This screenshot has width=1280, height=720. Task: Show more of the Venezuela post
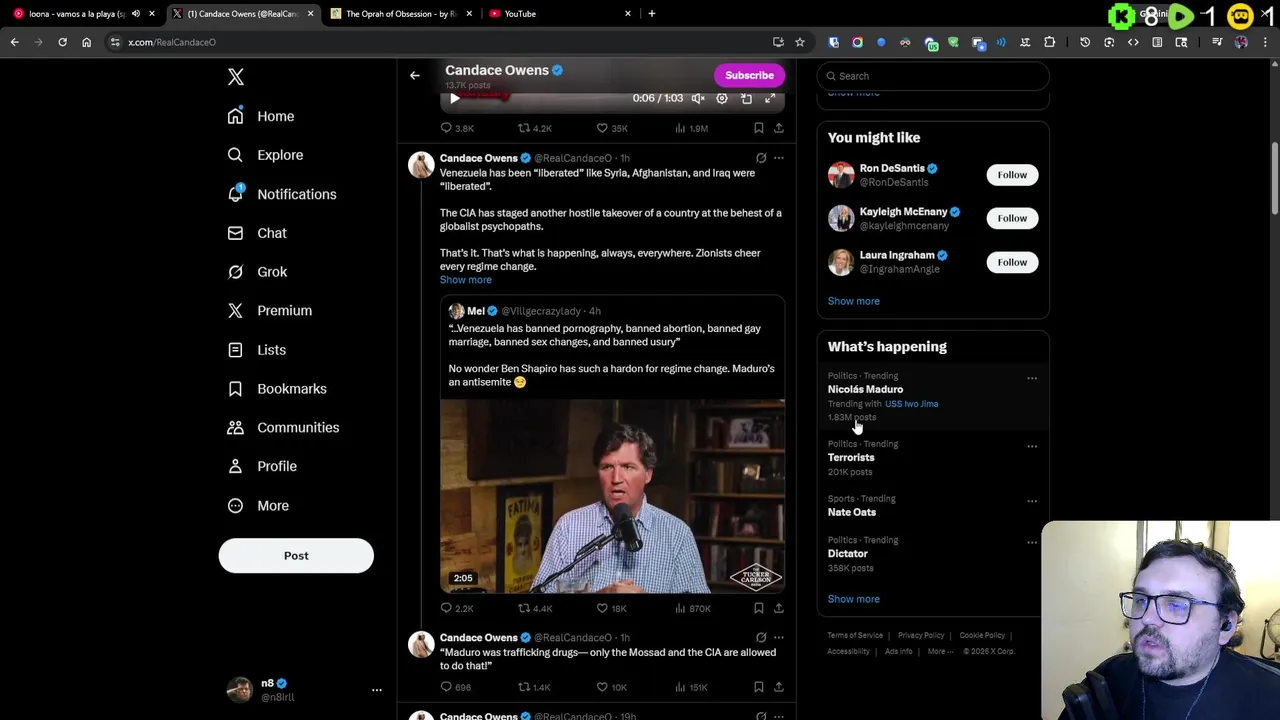(x=466, y=280)
